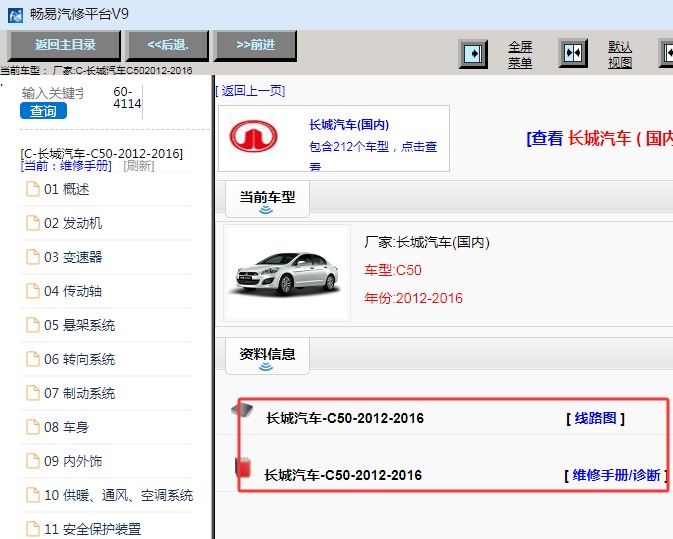Go back with <<后退 button

point(167,45)
